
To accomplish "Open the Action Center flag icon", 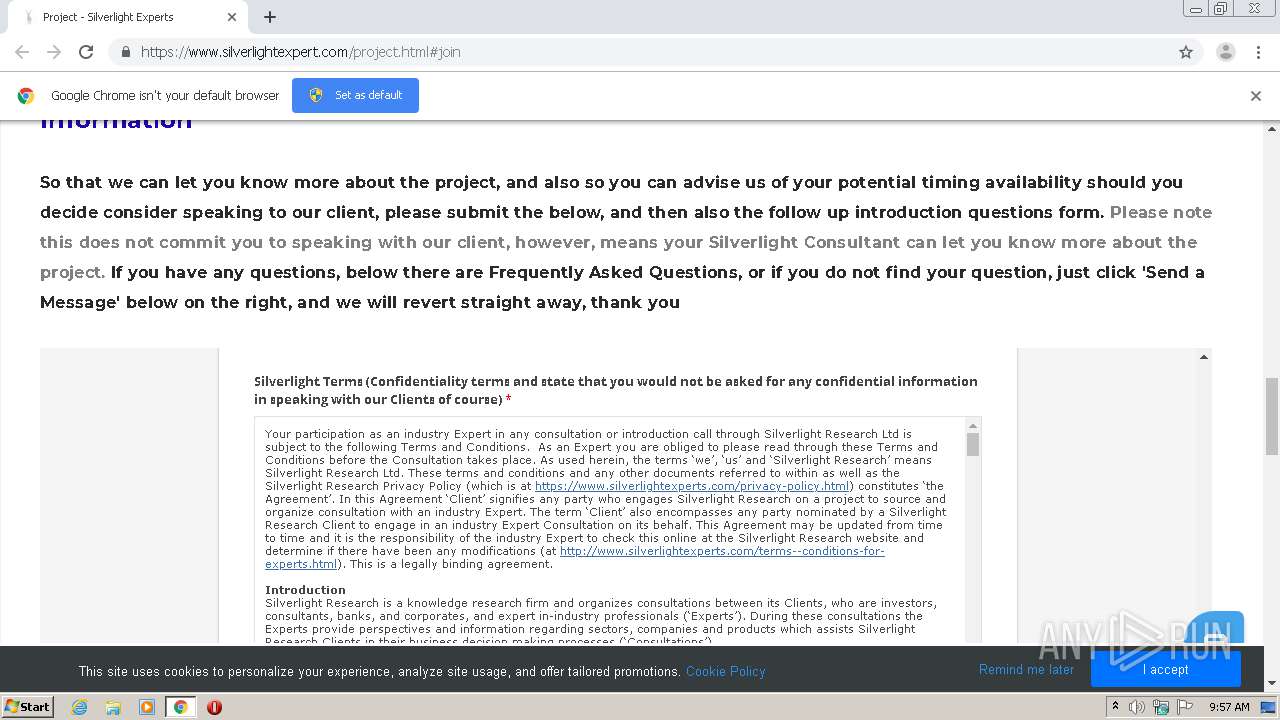I will (x=1185, y=707).
